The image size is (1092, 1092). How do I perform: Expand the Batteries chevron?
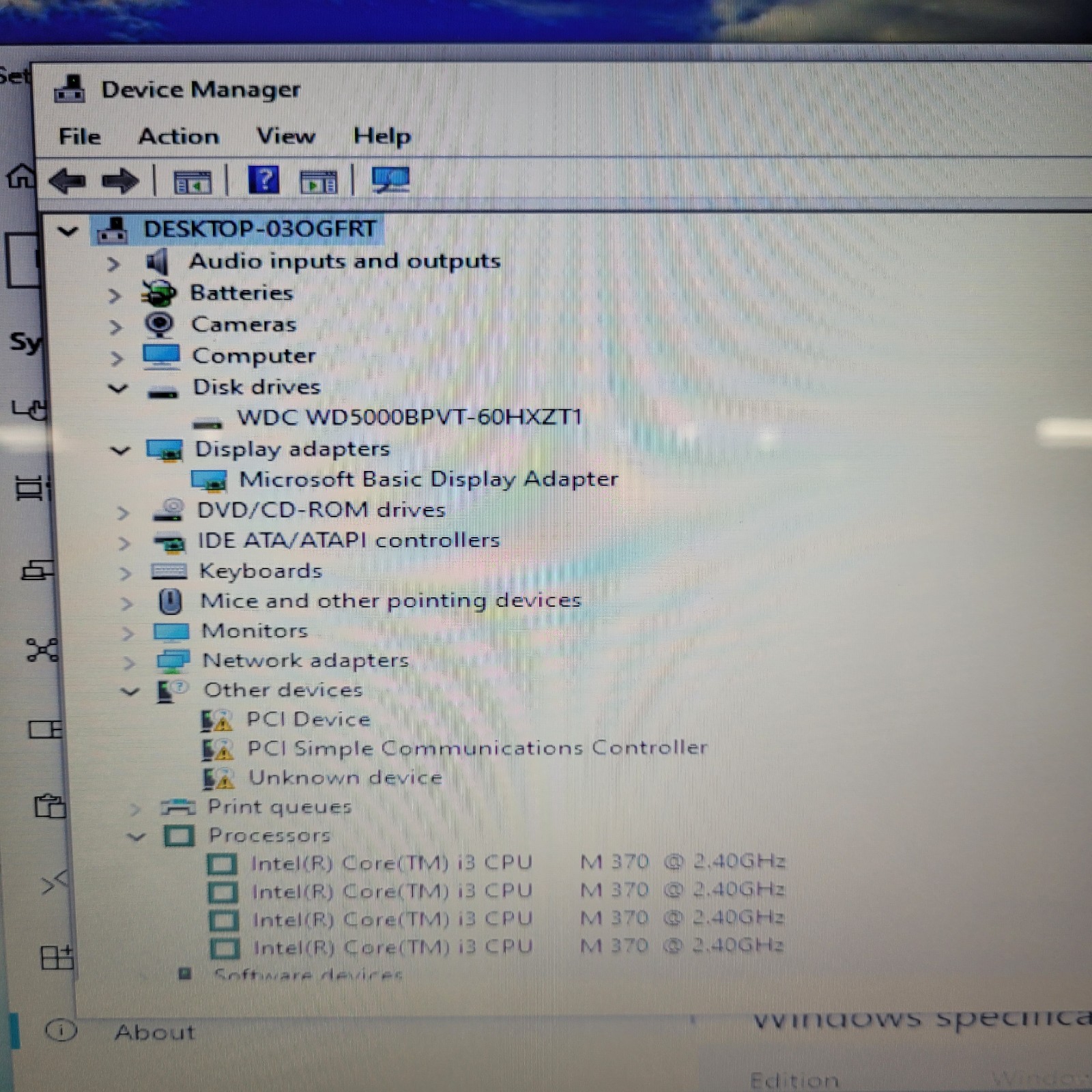(x=115, y=296)
